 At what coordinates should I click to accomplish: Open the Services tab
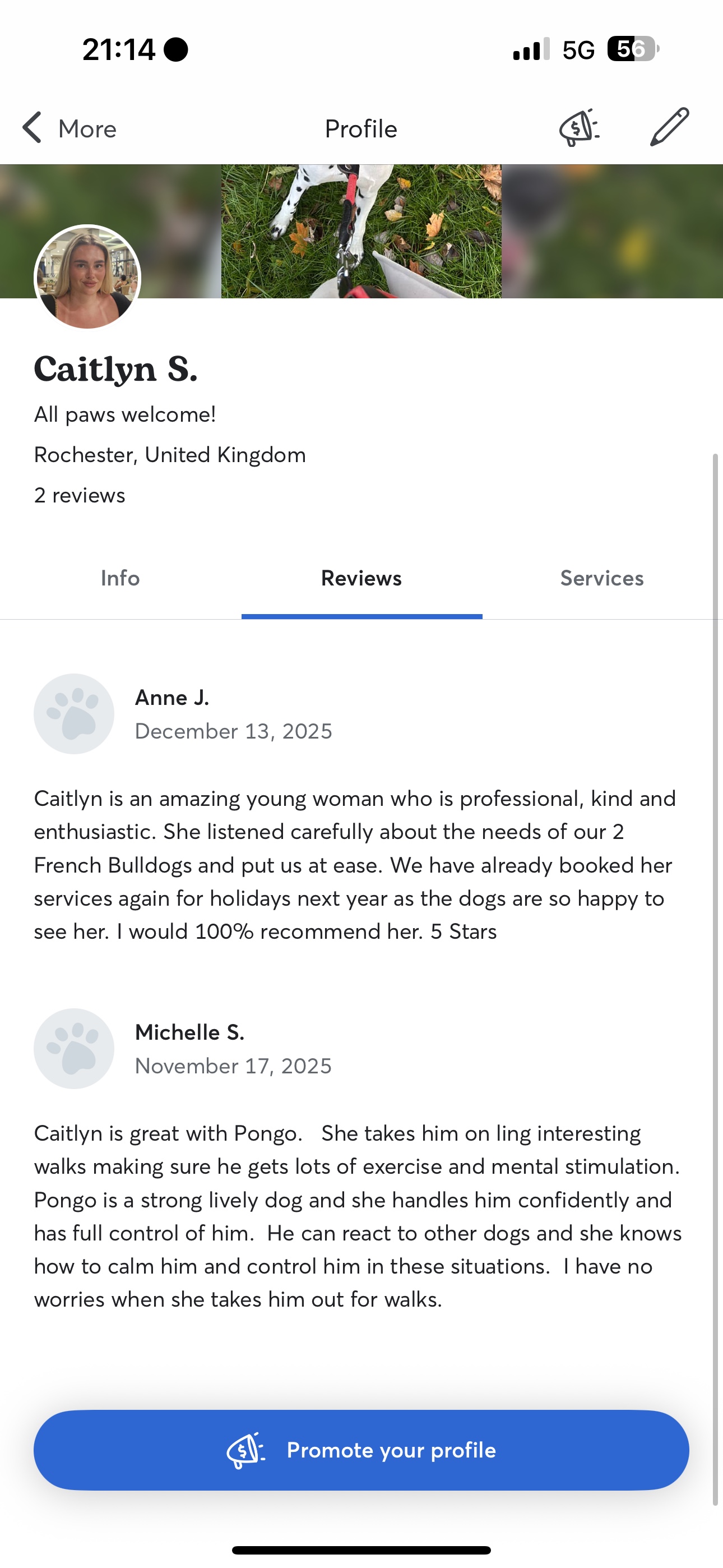pos(602,578)
